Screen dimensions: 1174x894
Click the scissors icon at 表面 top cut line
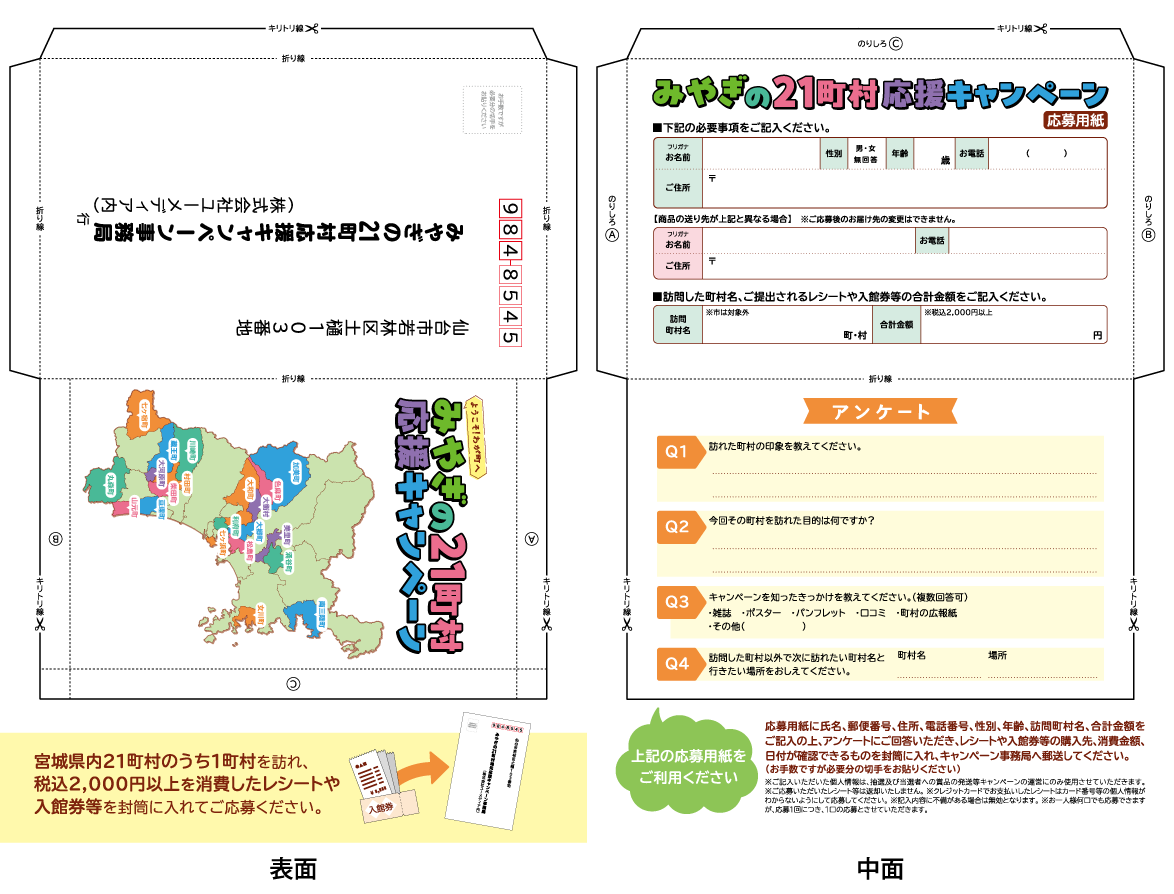pyautogui.click(x=312, y=28)
